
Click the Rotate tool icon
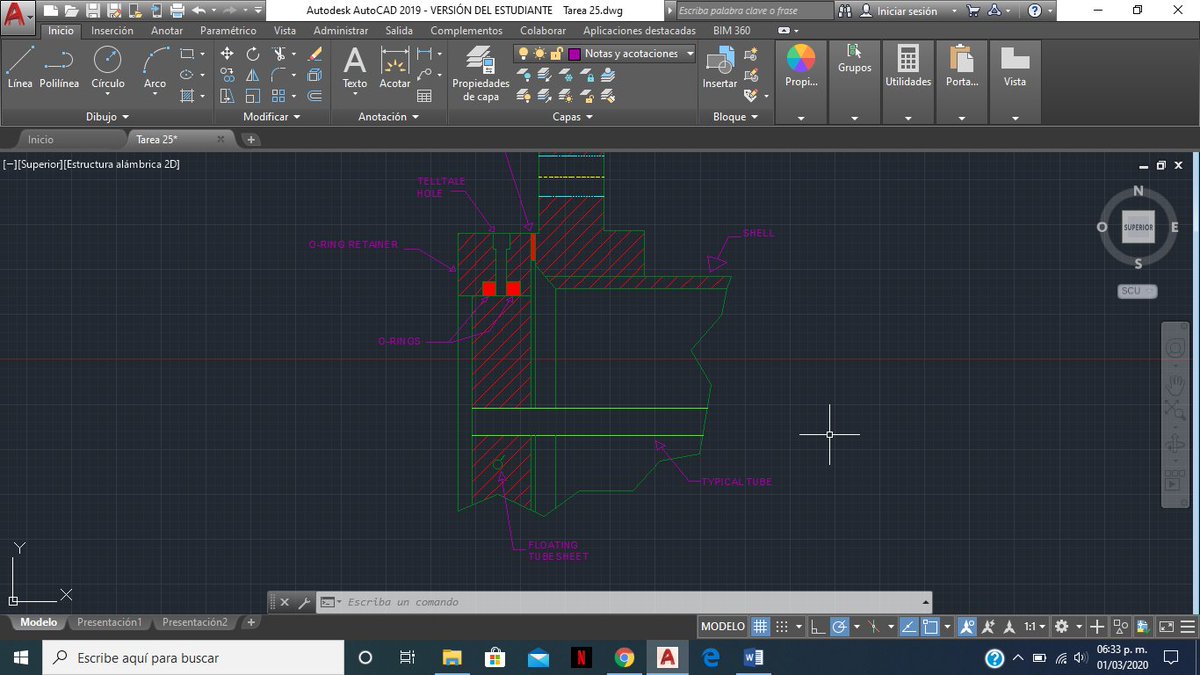tap(253, 53)
